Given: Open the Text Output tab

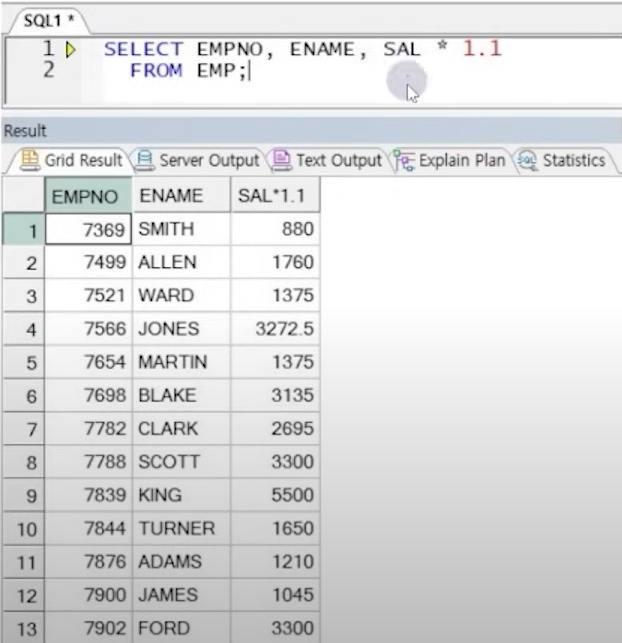Looking at the screenshot, I should click(328, 160).
